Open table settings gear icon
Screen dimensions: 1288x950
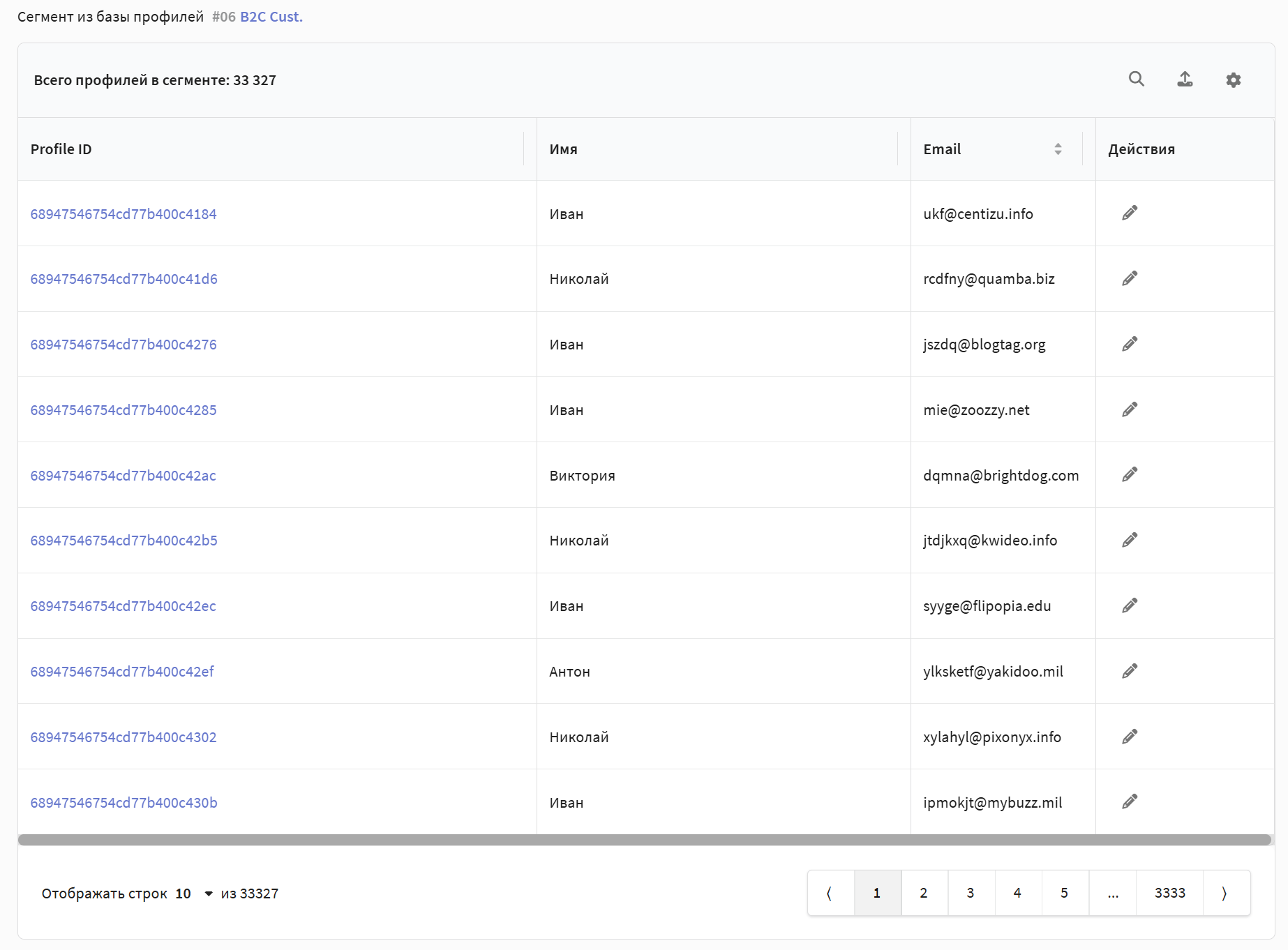coord(1234,80)
